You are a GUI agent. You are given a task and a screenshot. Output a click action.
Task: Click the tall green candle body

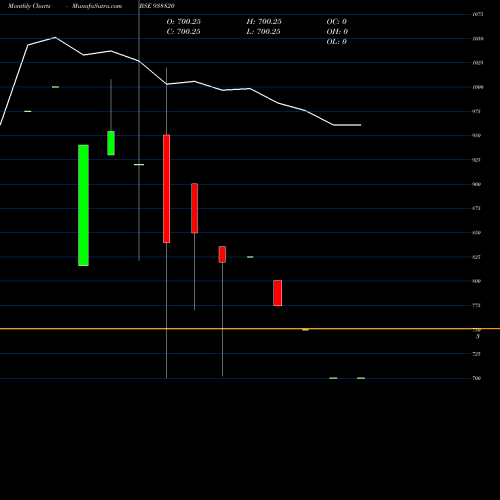click(x=83, y=205)
